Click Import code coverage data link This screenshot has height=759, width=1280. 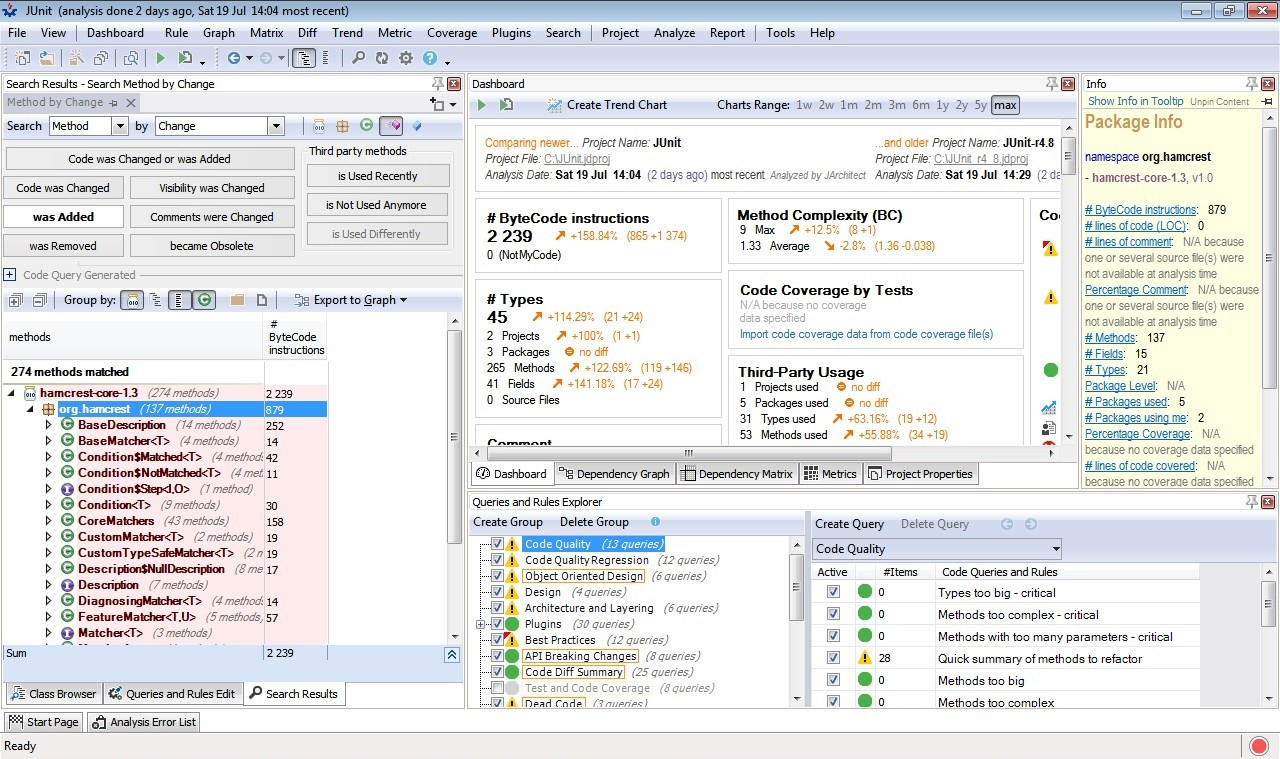pos(866,334)
